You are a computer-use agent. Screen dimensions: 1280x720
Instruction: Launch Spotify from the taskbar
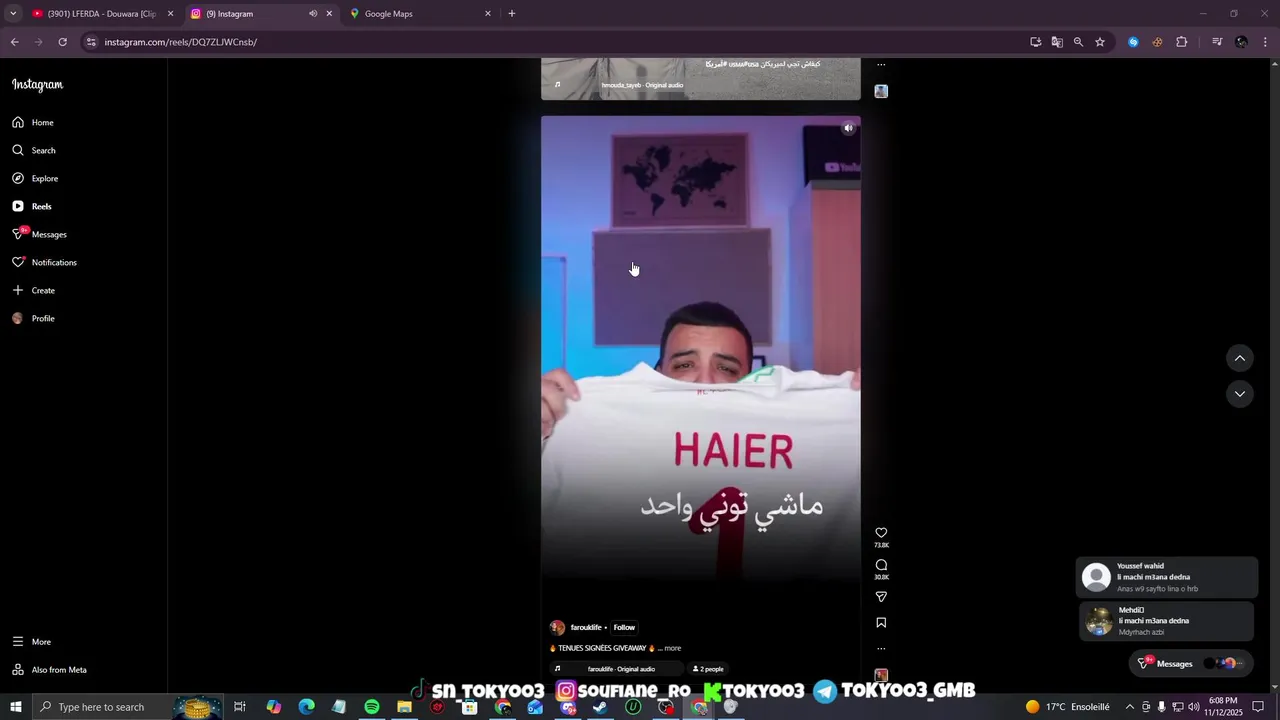pyautogui.click(x=372, y=707)
